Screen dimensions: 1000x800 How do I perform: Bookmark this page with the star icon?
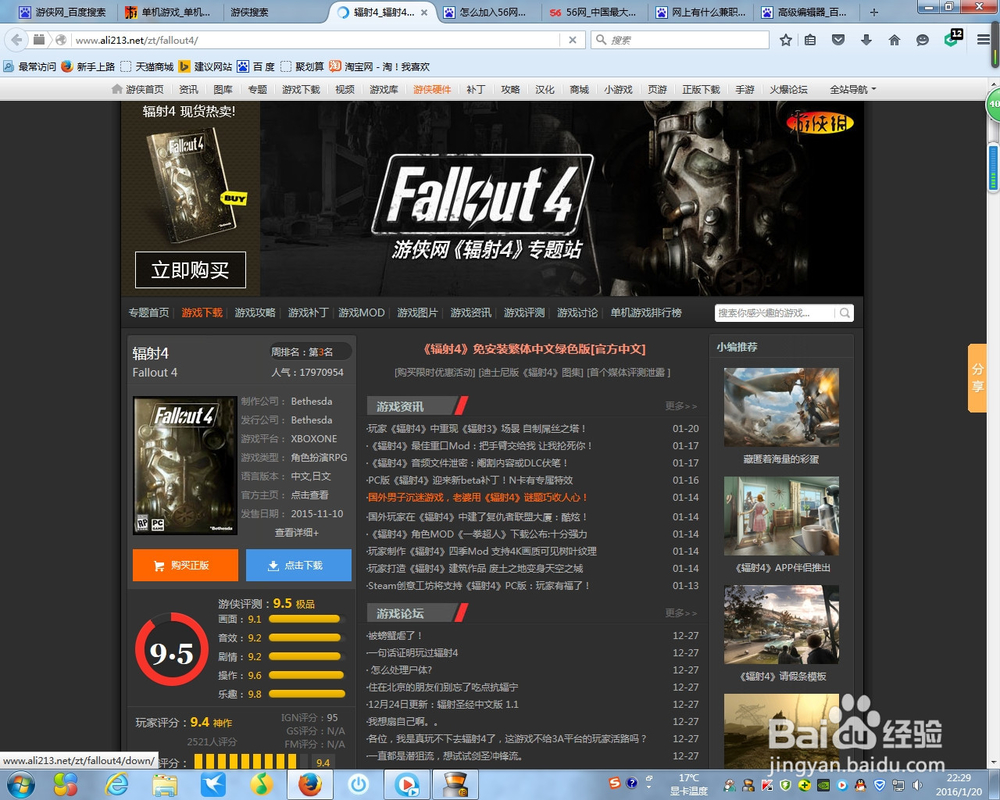[786, 40]
